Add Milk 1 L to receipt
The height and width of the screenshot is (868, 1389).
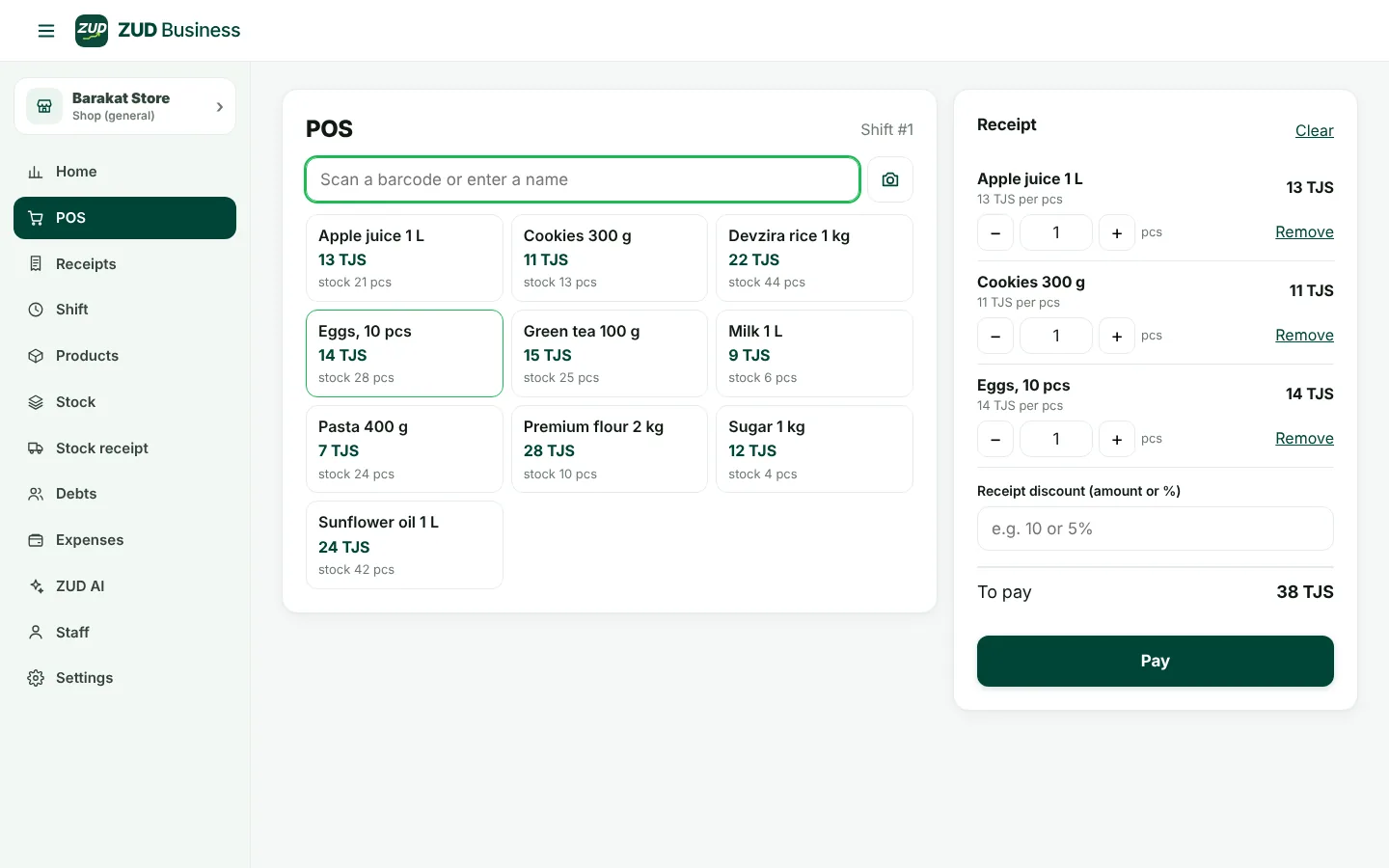[x=814, y=354]
